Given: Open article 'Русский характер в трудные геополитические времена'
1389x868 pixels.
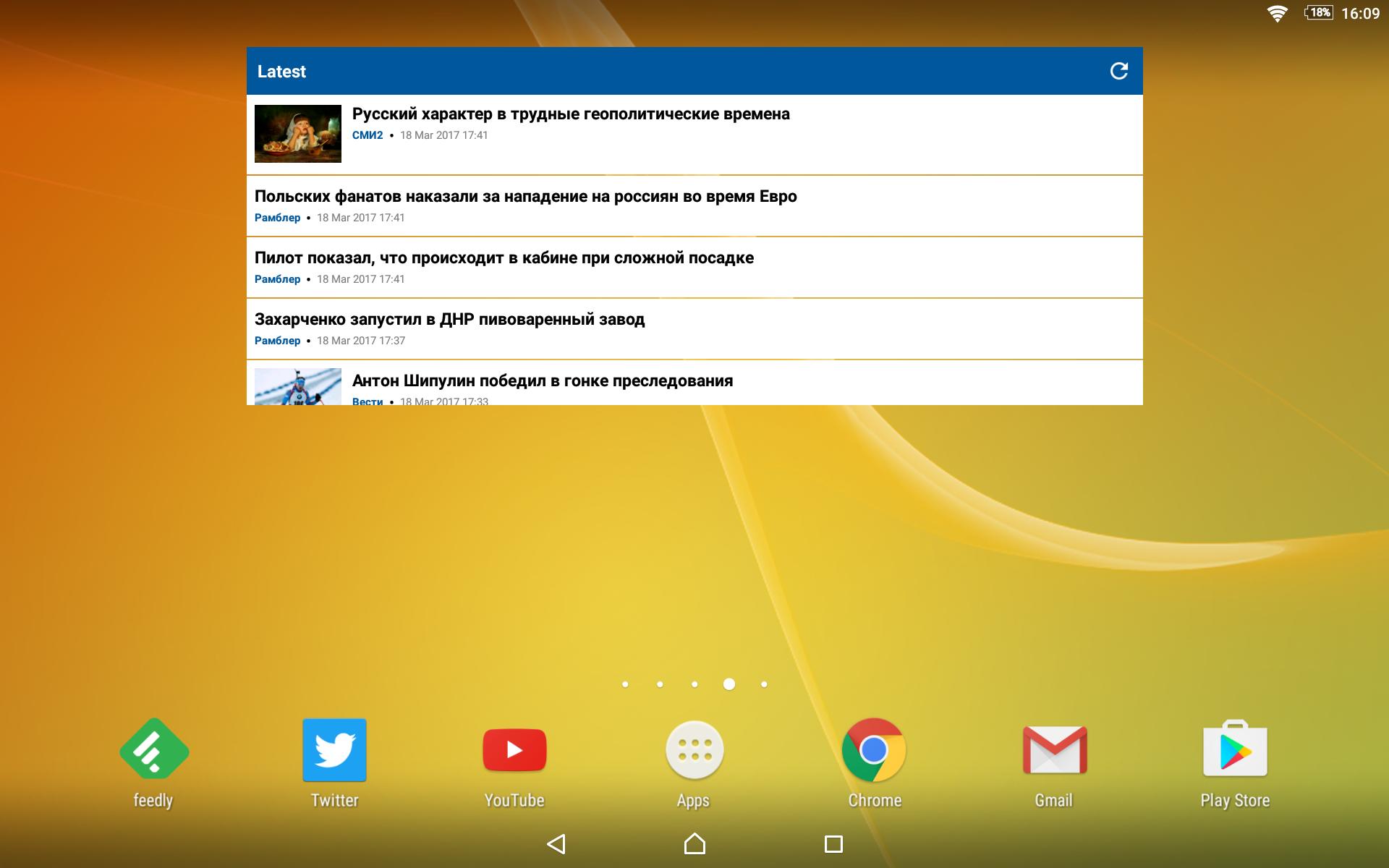Looking at the screenshot, I should coord(694,134).
